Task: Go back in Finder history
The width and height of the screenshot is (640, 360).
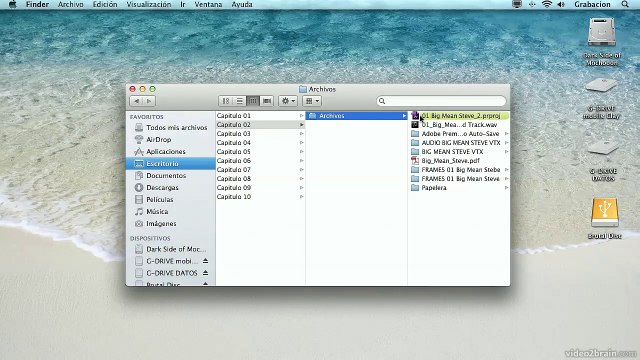Action: 137,101
